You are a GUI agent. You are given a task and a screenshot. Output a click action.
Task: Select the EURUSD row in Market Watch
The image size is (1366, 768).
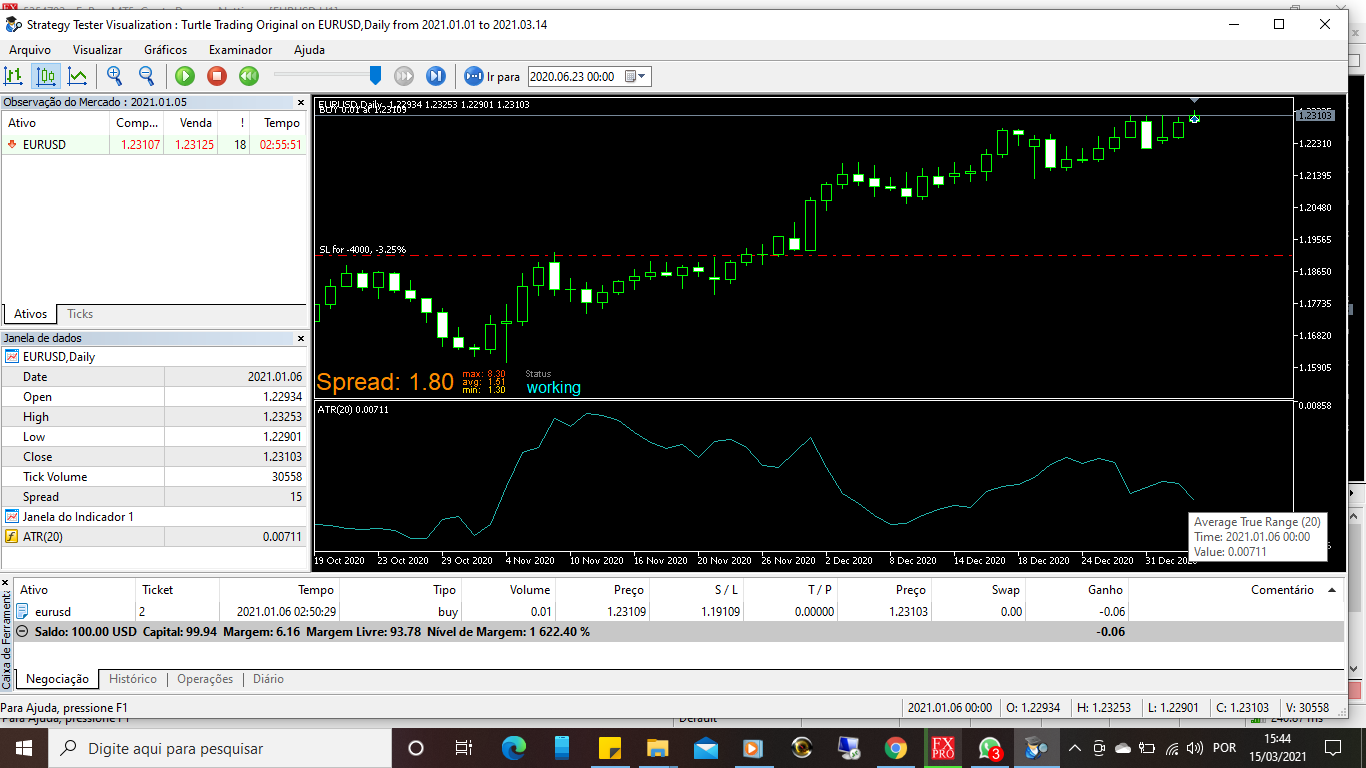[x=154, y=145]
